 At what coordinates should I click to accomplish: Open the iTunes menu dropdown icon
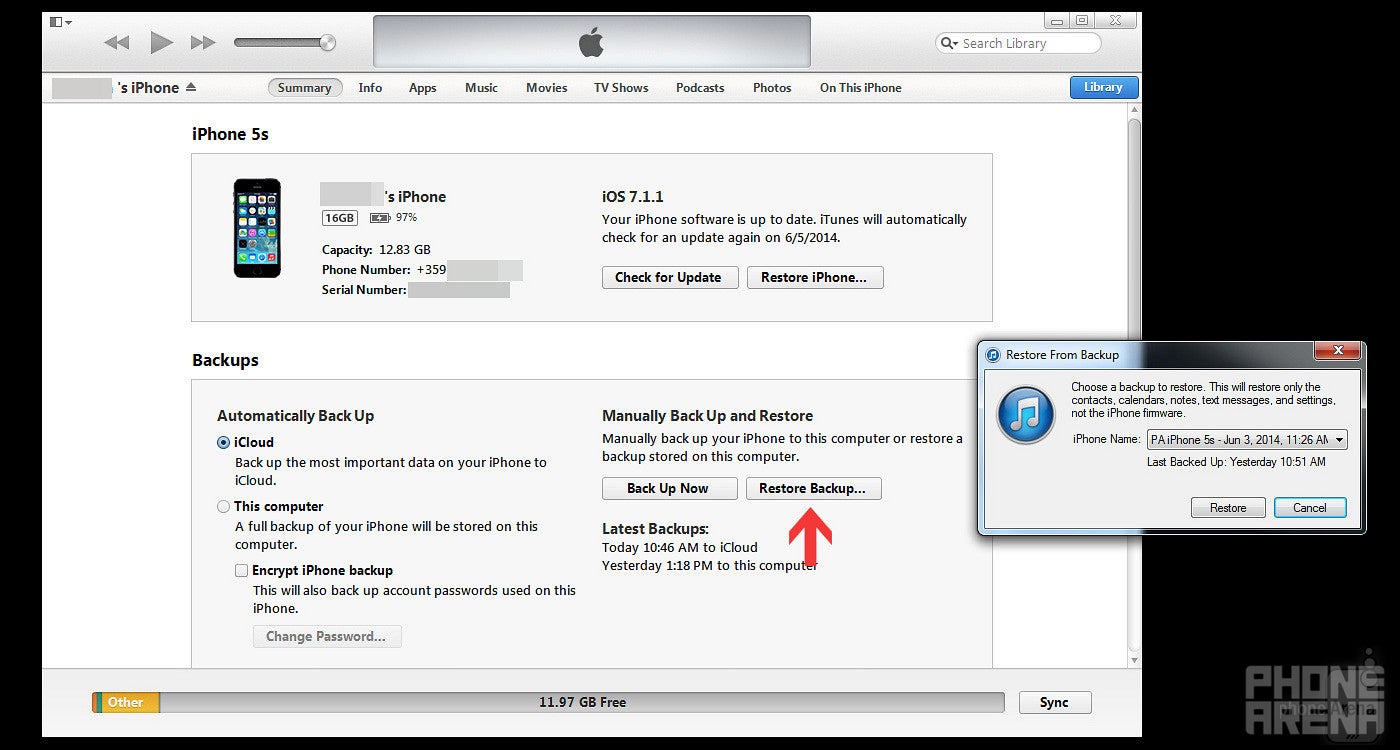(x=60, y=22)
